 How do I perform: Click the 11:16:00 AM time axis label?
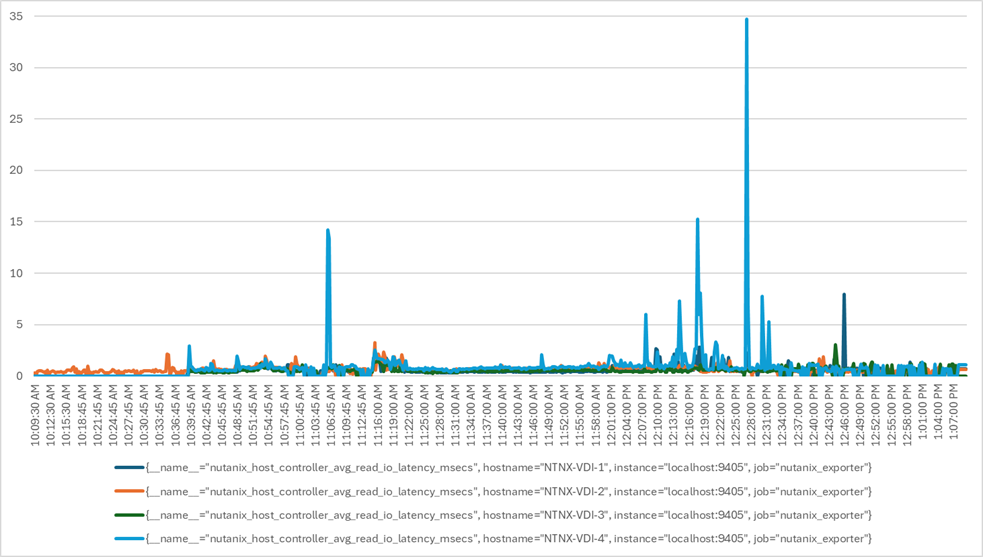(x=378, y=415)
